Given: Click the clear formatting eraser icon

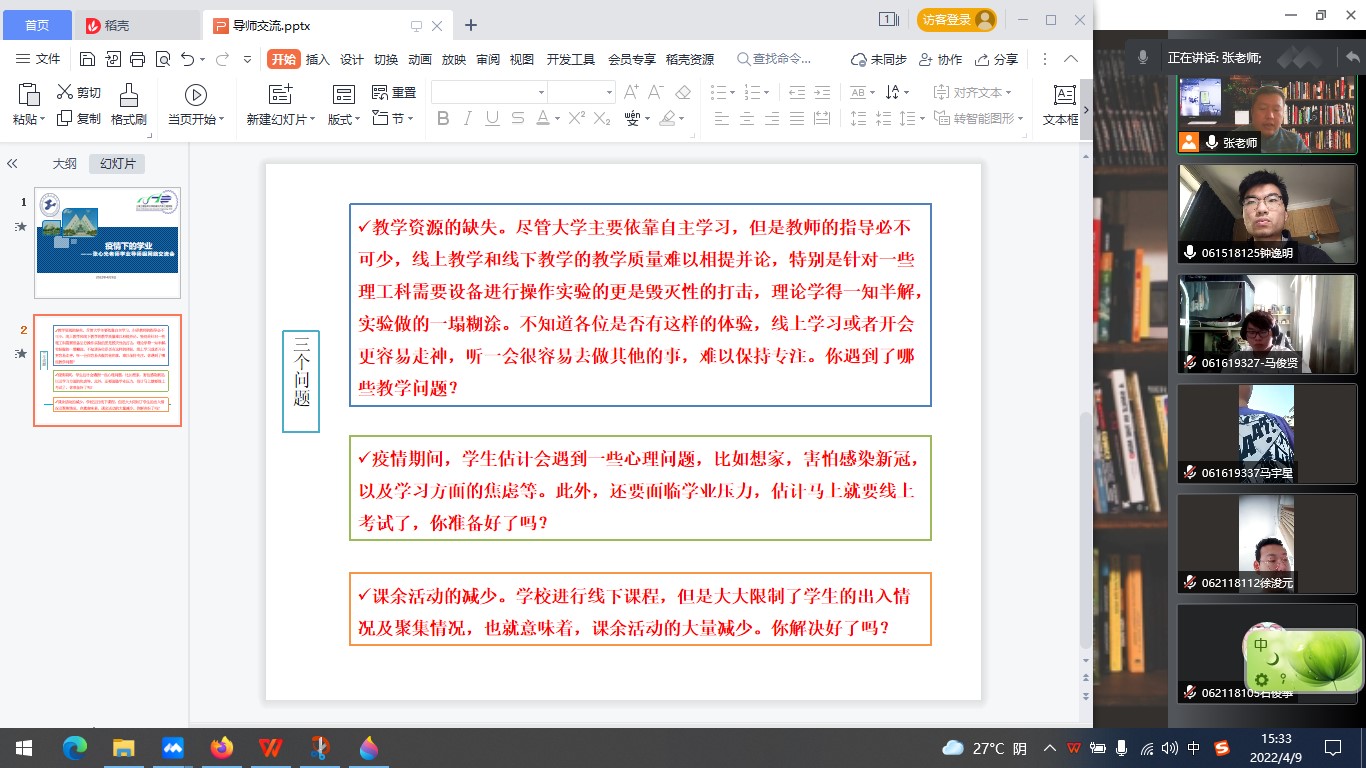Looking at the screenshot, I should pyautogui.click(x=683, y=92).
